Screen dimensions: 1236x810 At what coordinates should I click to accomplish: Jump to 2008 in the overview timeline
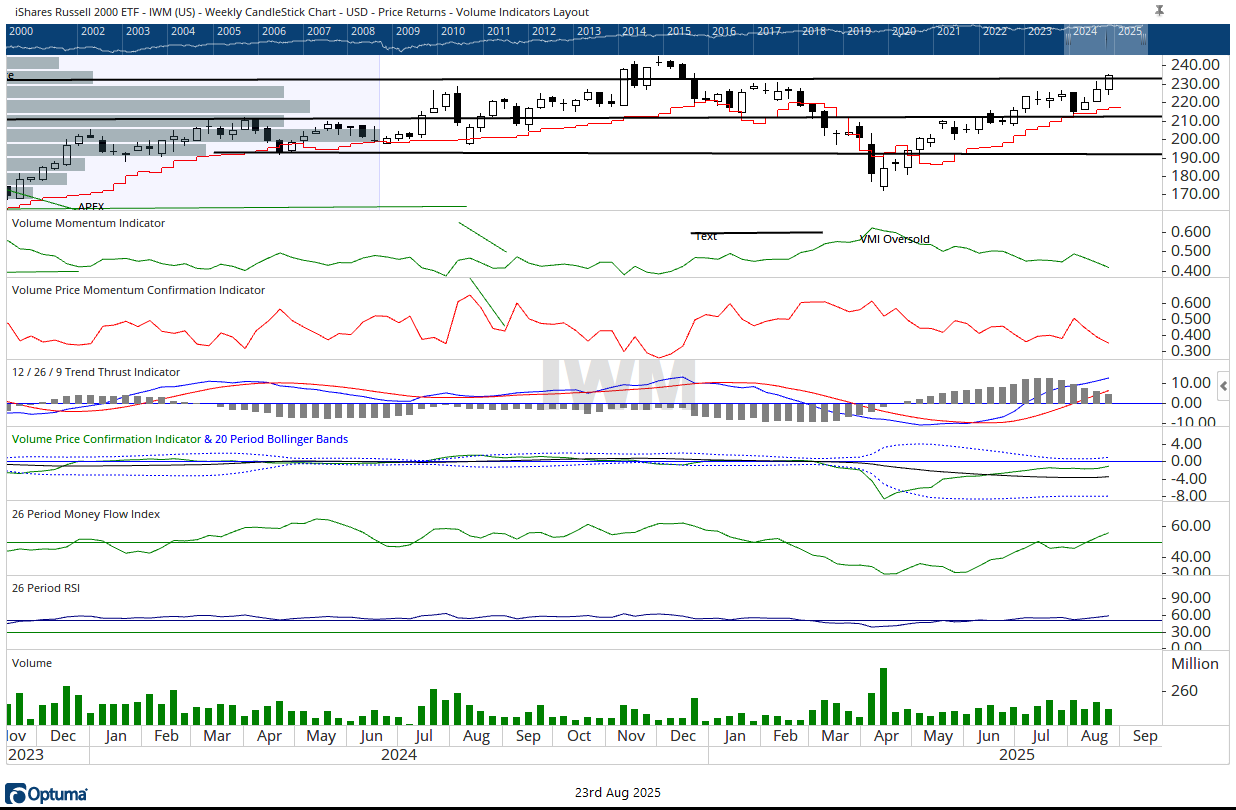point(363,31)
